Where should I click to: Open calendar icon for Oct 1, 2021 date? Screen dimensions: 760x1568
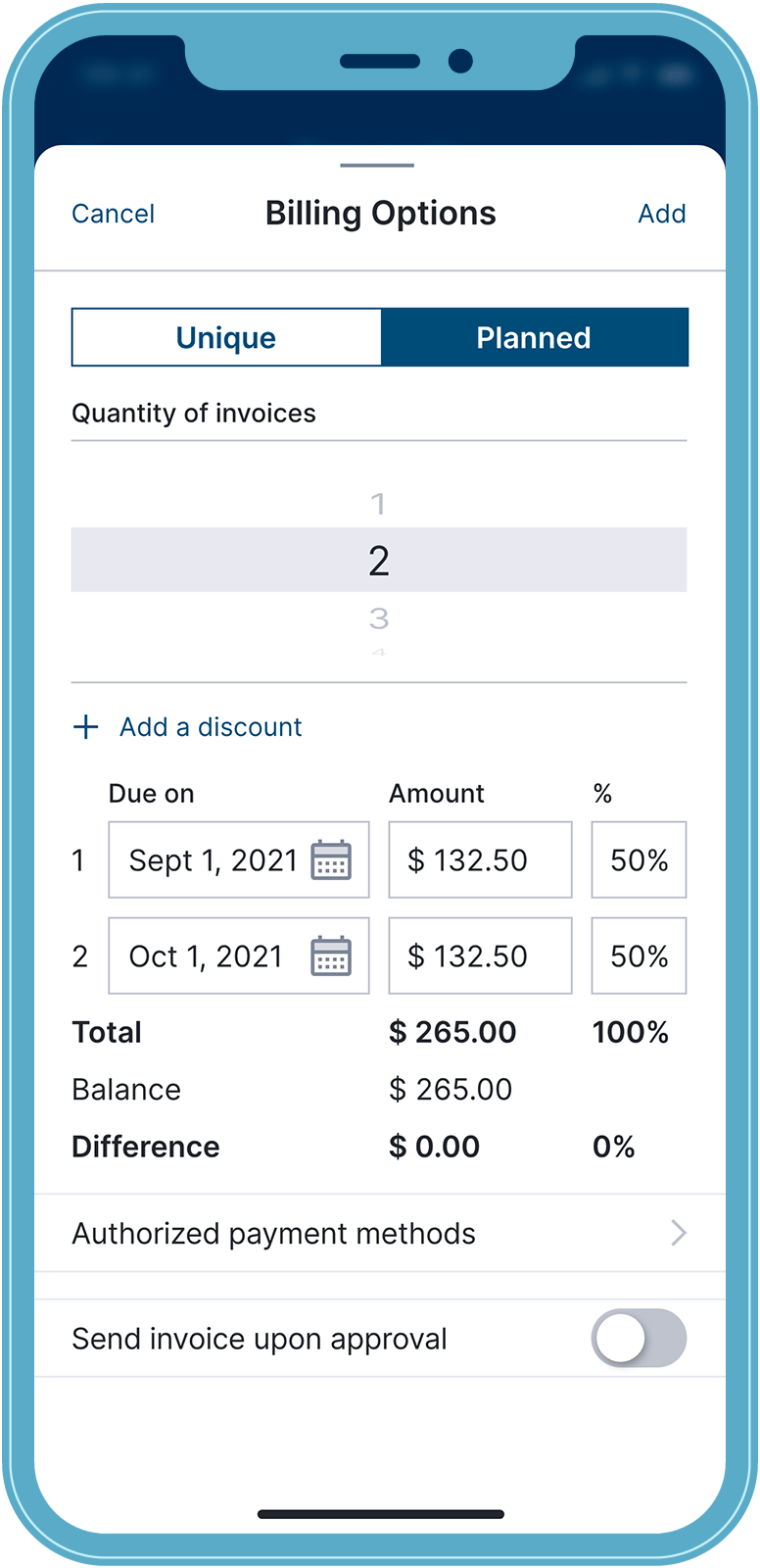[331, 956]
